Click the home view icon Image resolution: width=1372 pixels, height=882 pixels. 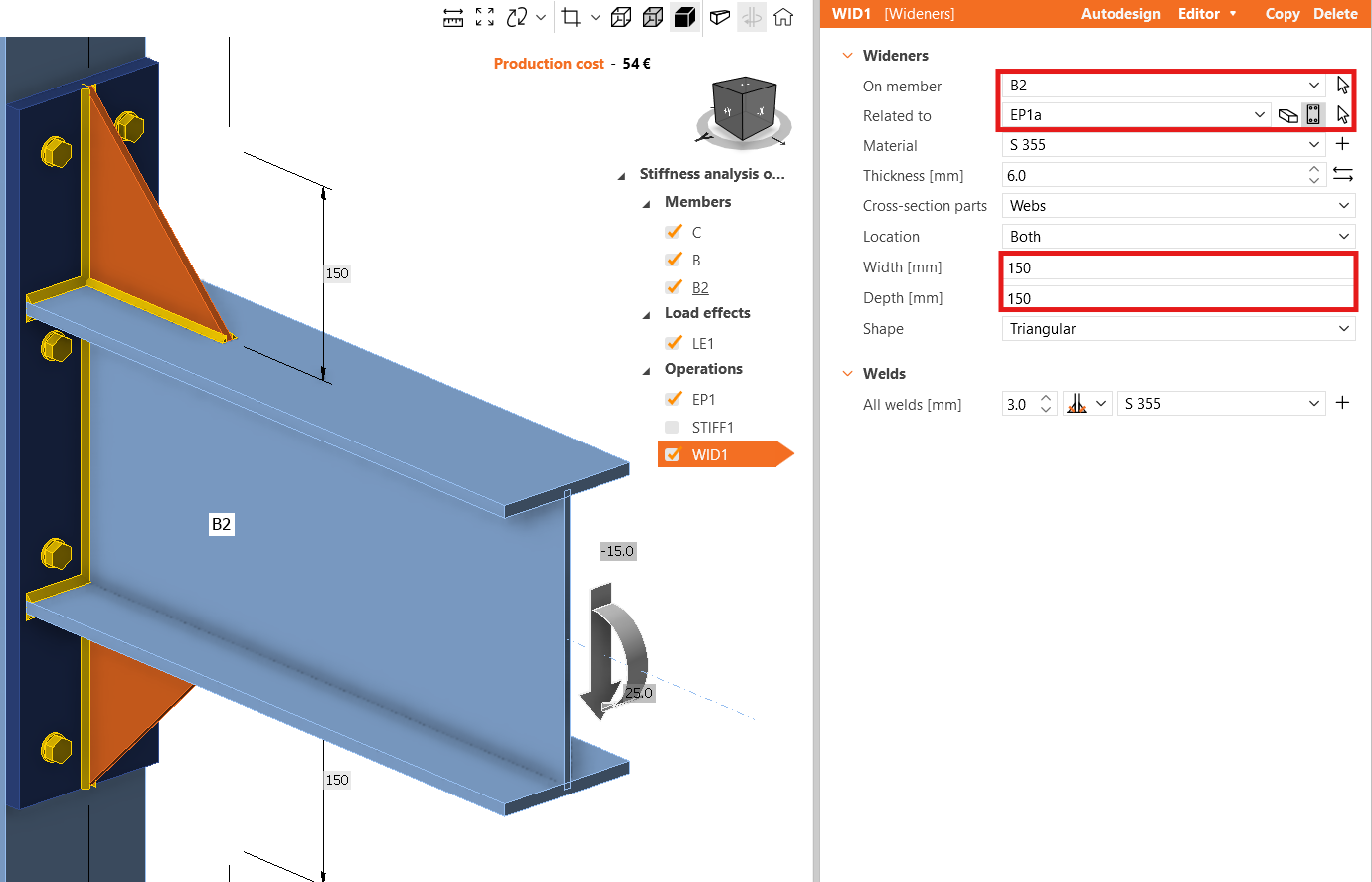coord(783,17)
